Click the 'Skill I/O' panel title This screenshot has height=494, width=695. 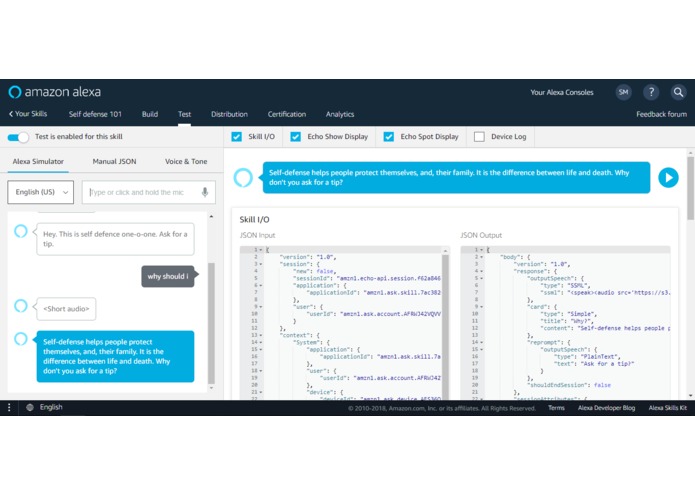coord(254,219)
